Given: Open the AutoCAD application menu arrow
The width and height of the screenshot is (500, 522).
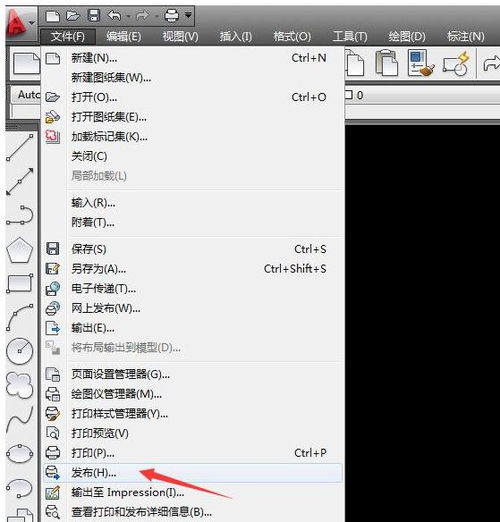Looking at the screenshot, I should point(32,23).
